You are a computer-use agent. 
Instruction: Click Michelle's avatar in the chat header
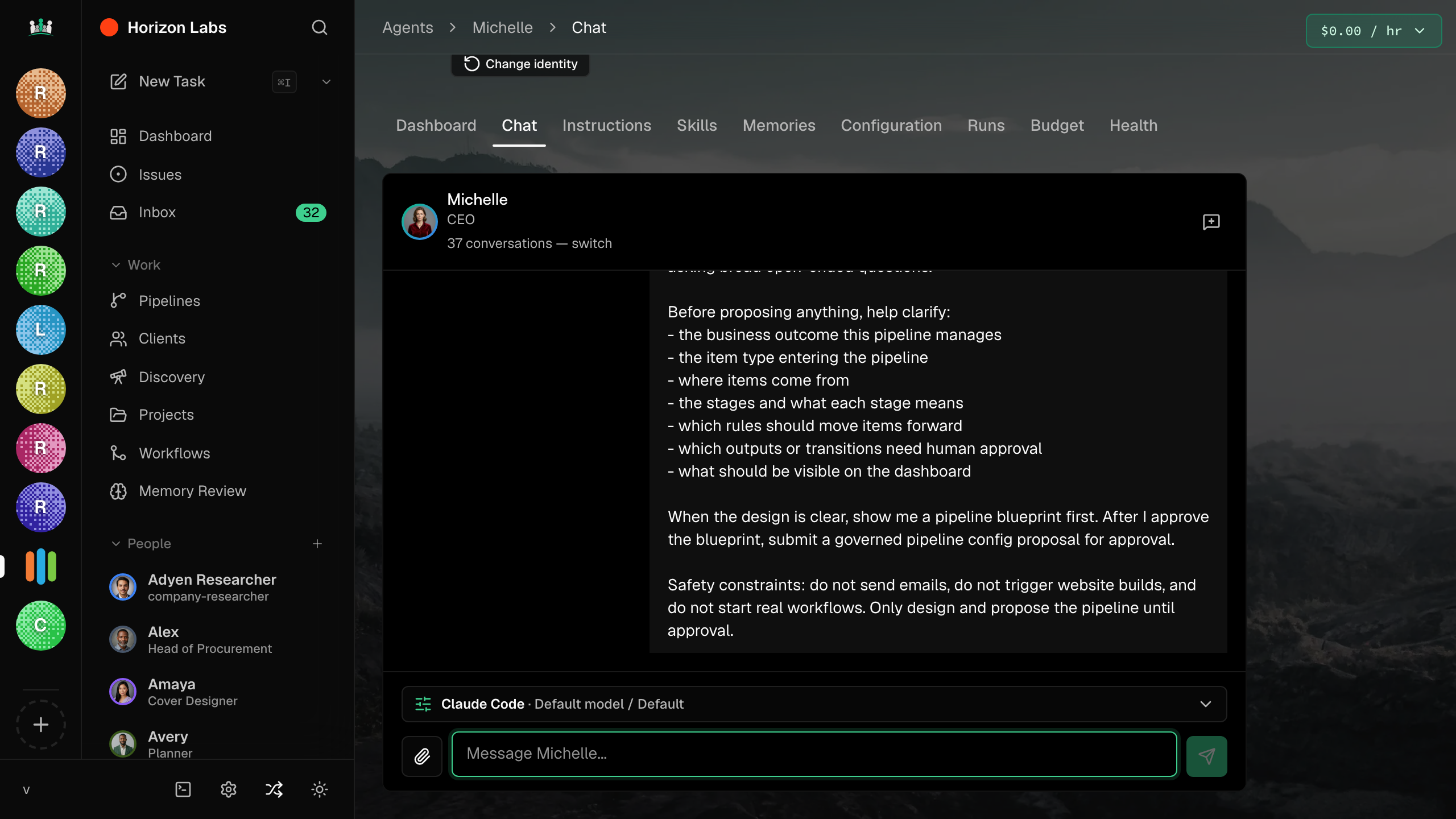[x=420, y=221]
